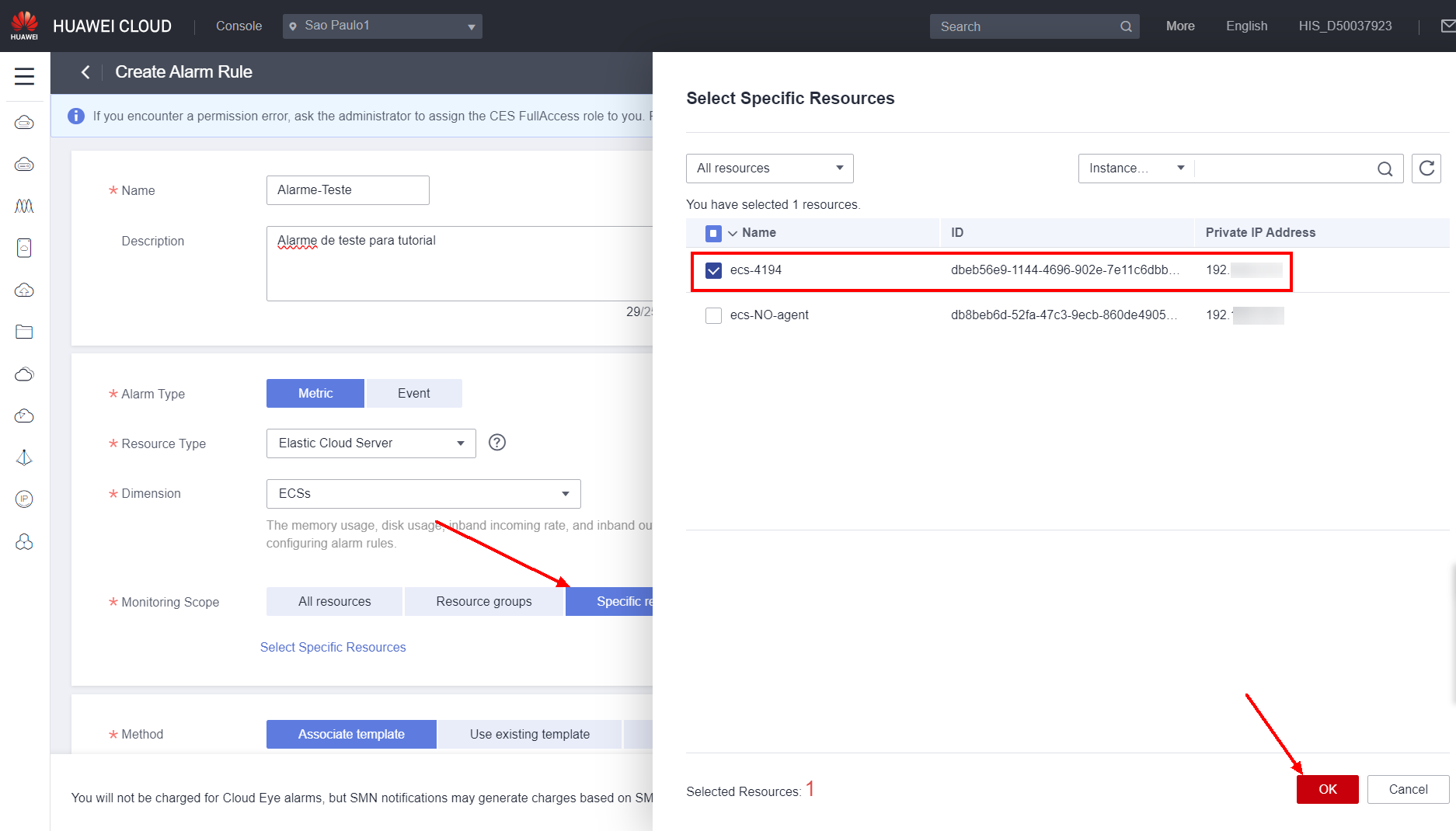Click the Select Specific Resources link
This screenshot has width=1456, height=831.
(x=333, y=647)
